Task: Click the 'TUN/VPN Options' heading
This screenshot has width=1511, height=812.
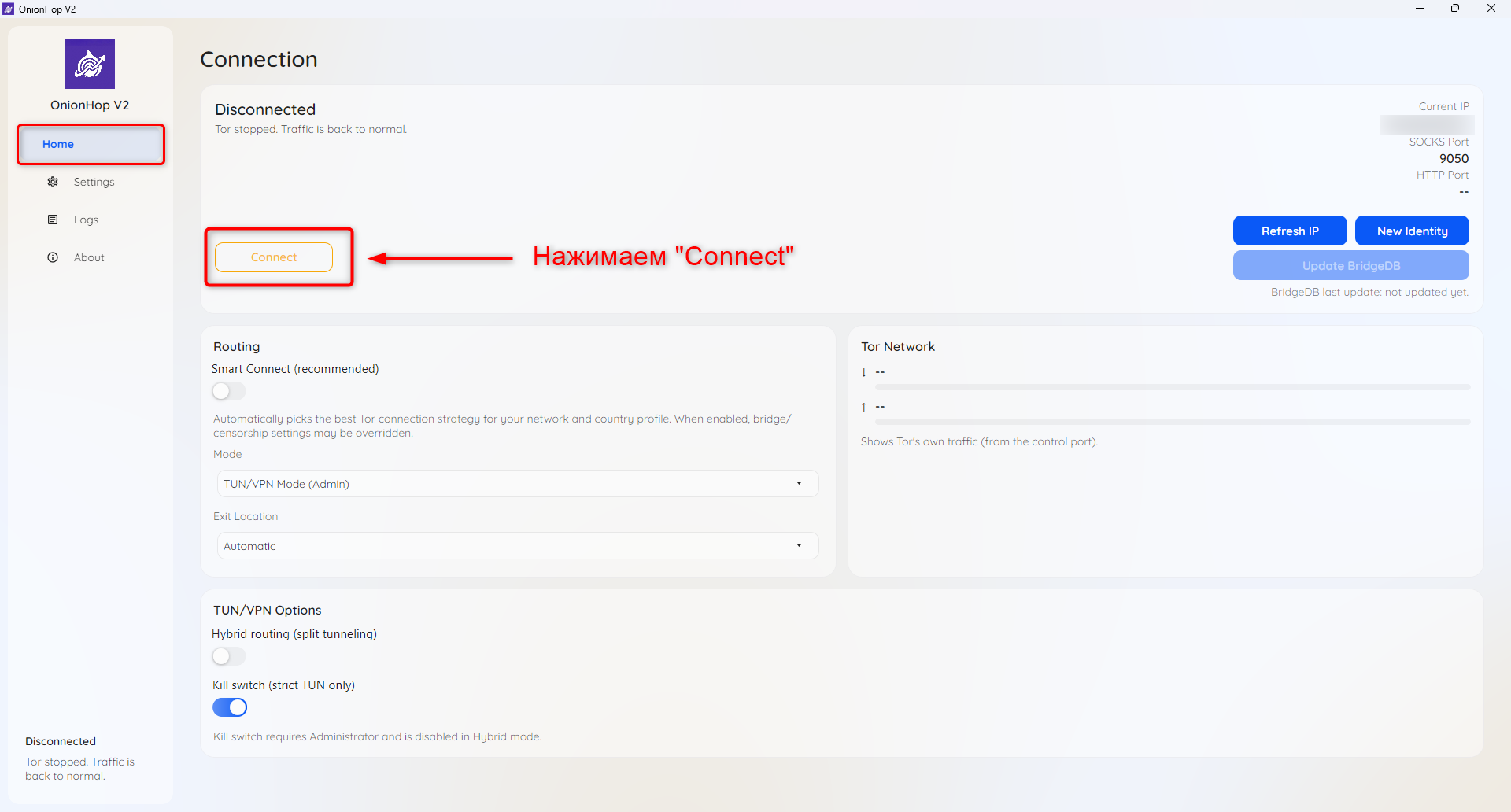Action: [x=268, y=610]
